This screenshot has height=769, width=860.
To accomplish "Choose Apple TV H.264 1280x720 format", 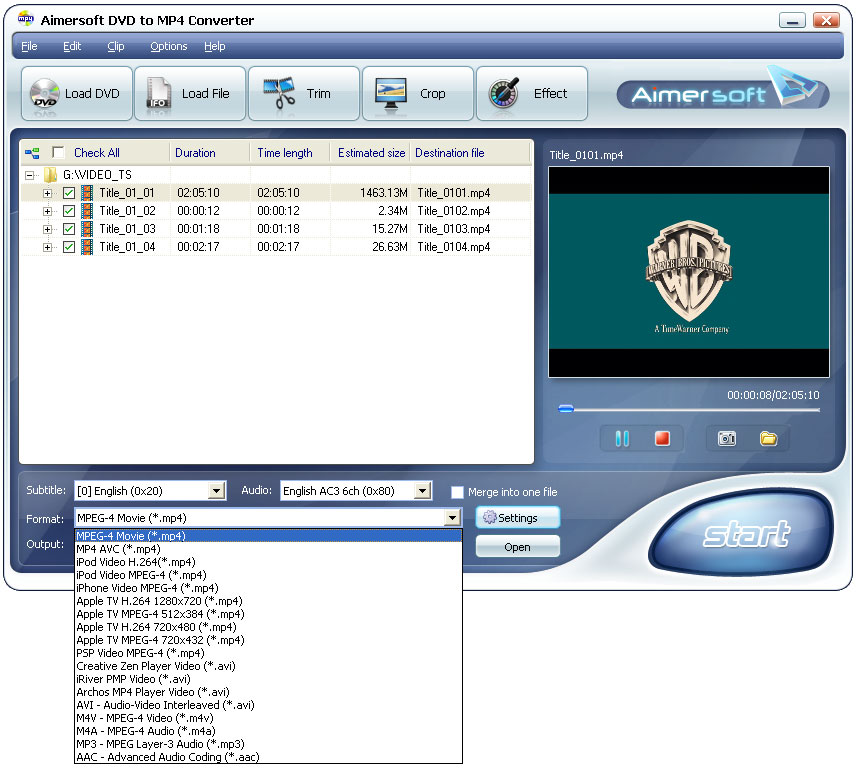I will click(x=268, y=601).
